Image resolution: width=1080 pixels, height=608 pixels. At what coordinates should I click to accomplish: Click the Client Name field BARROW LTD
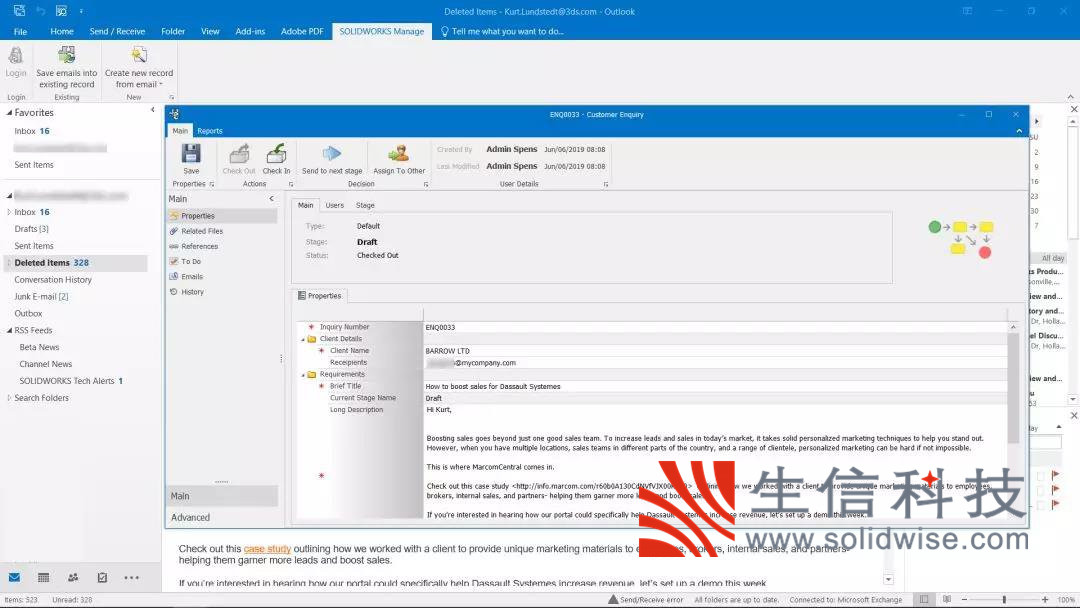pyautogui.click(x=716, y=351)
